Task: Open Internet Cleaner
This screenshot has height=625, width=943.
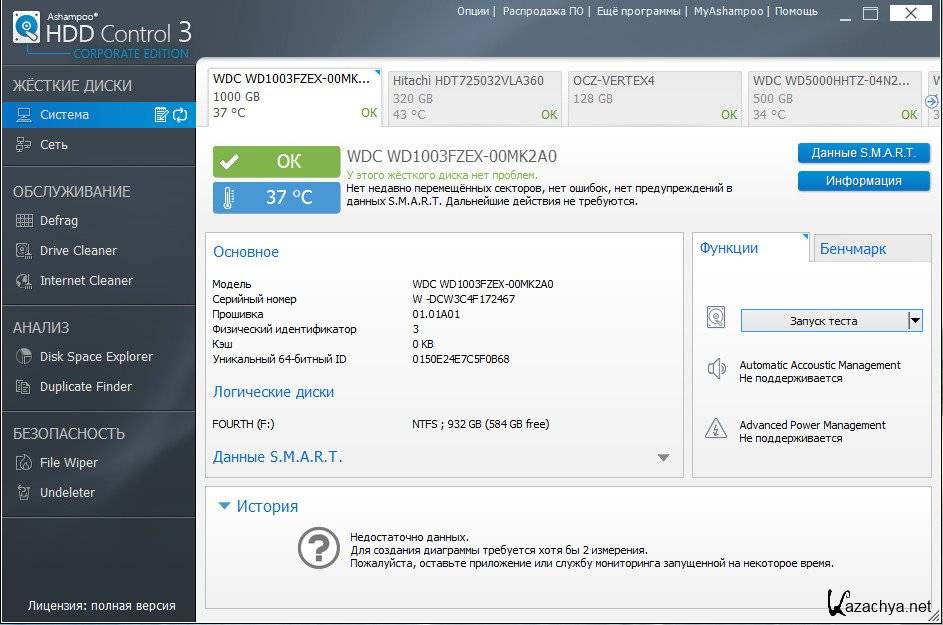Action: [x=85, y=281]
